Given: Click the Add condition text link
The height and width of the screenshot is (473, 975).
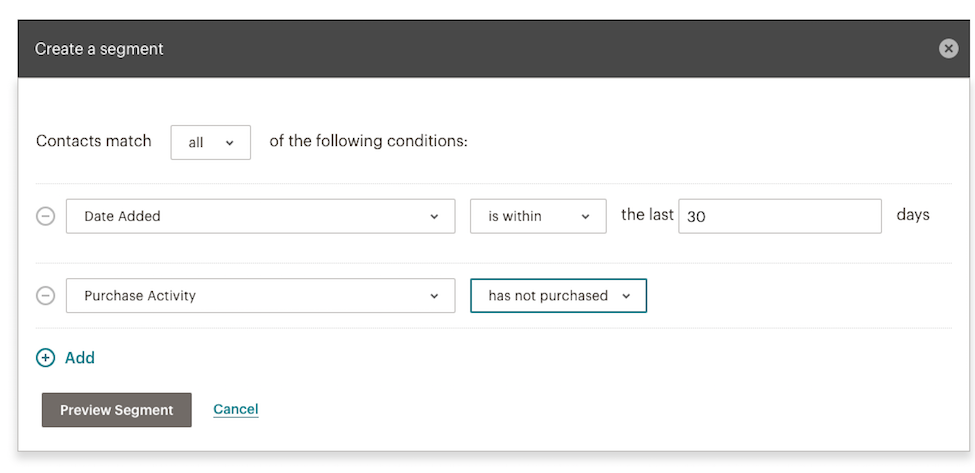Looking at the screenshot, I should click(x=80, y=358).
